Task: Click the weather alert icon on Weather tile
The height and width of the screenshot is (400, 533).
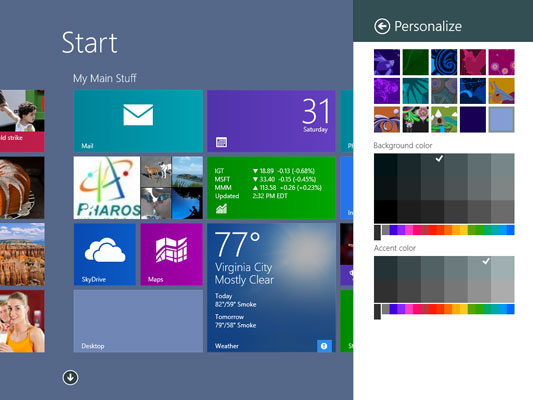Action: [324, 346]
